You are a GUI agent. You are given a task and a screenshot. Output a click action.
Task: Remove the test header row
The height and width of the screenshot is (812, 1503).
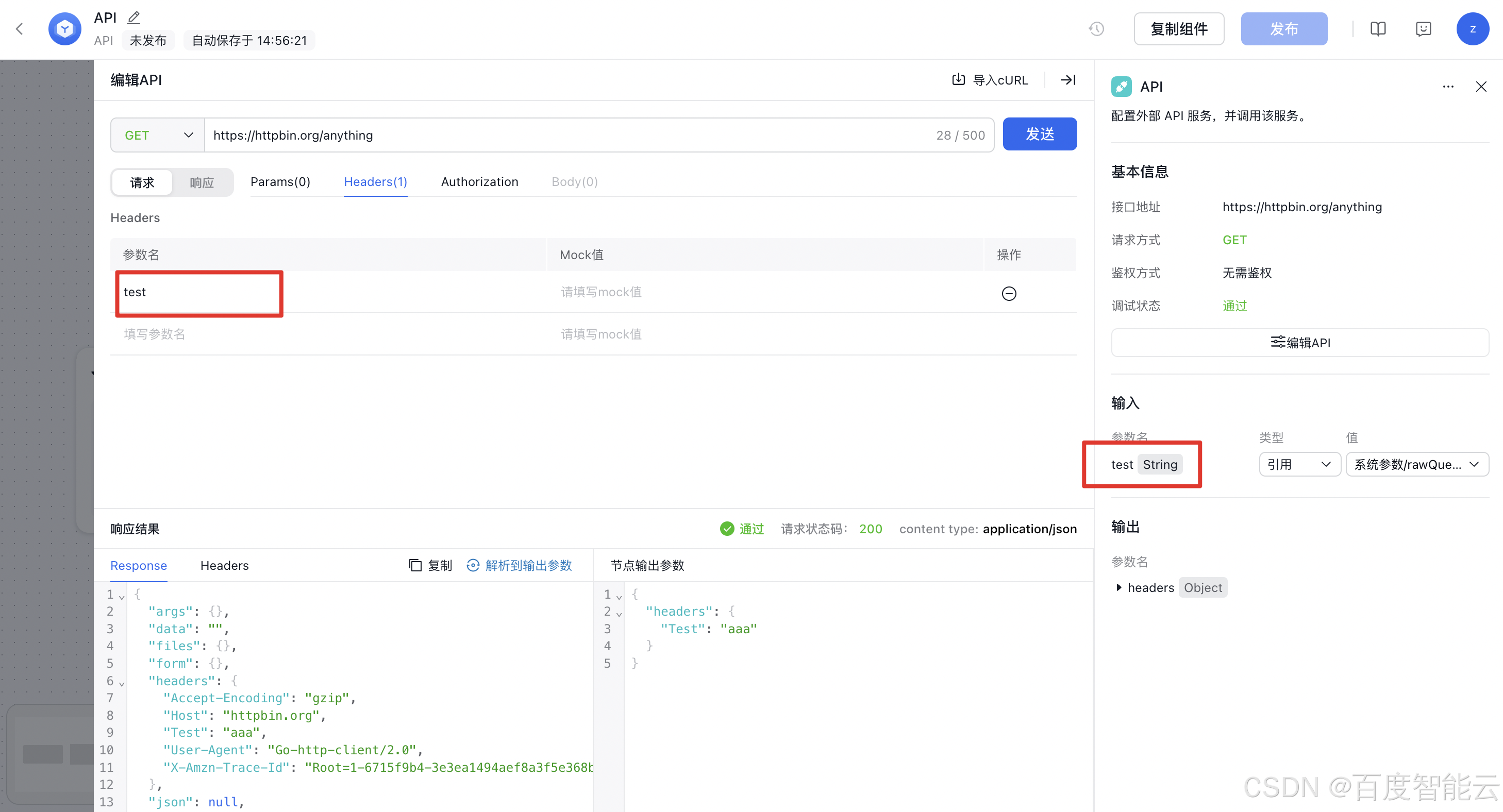[1009, 293]
